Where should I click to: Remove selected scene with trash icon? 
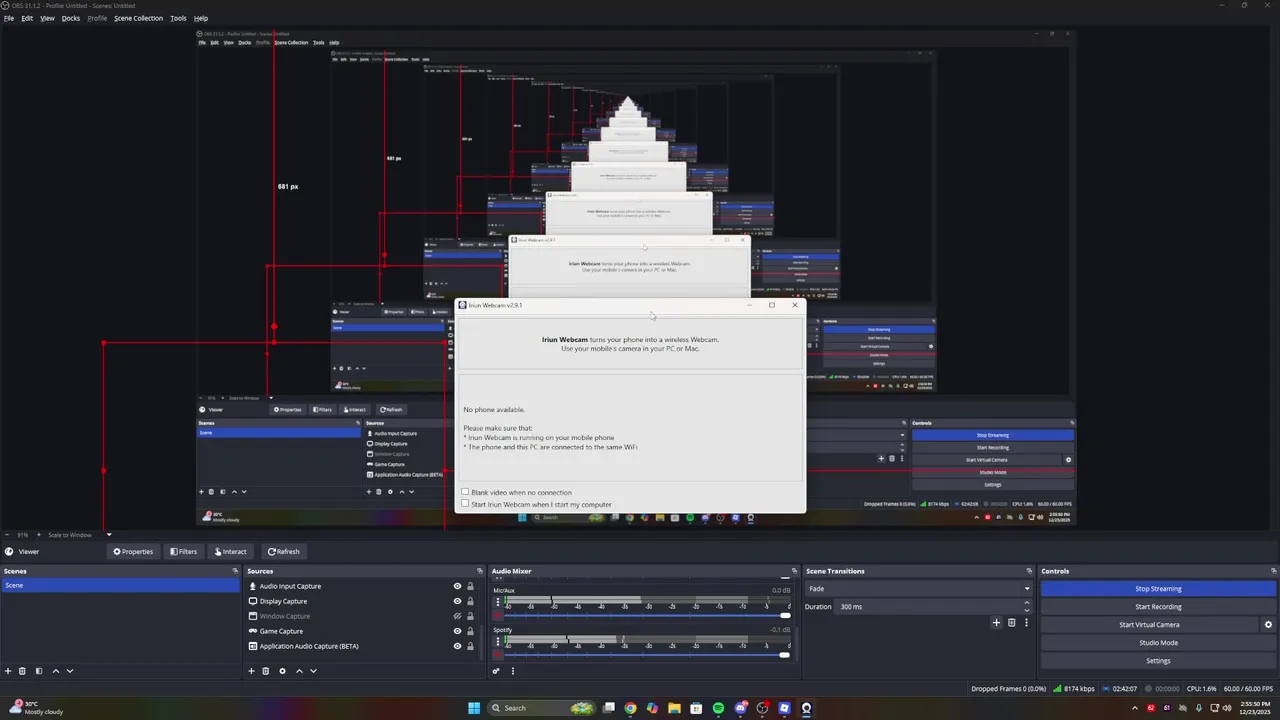pyautogui.click(x=22, y=671)
